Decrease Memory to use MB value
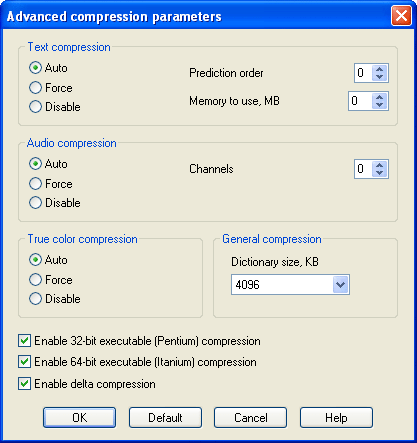The height and width of the screenshot is (443, 417). coord(379,105)
